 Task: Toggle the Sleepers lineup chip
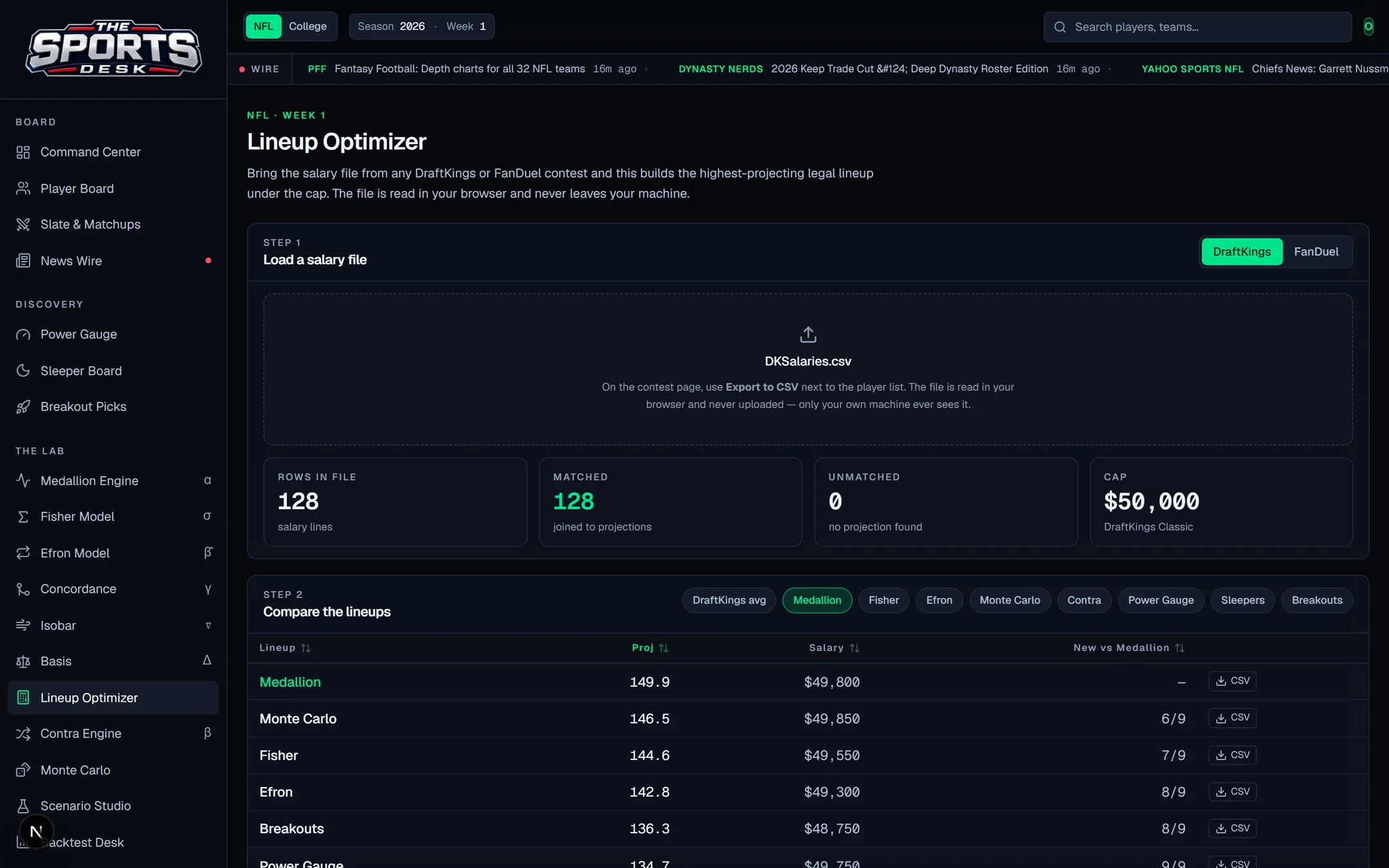point(1242,600)
